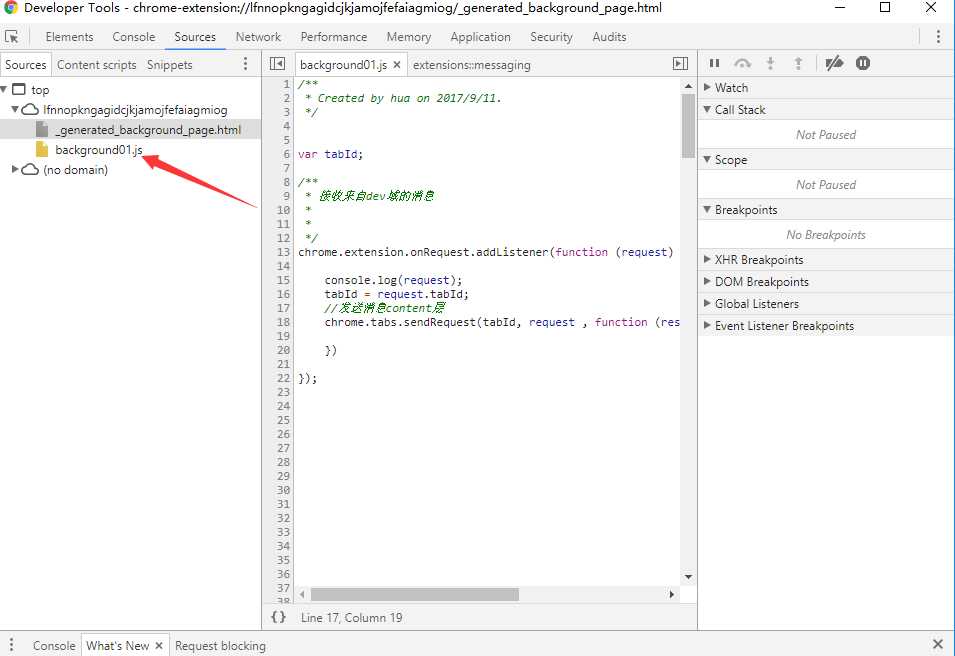Open the Sources navigator three-dot menu

(x=245, y=64)
